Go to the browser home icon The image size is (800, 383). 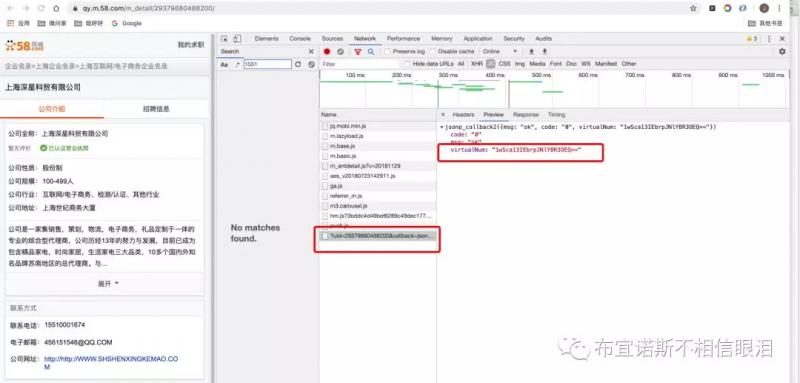pos(56,8)
